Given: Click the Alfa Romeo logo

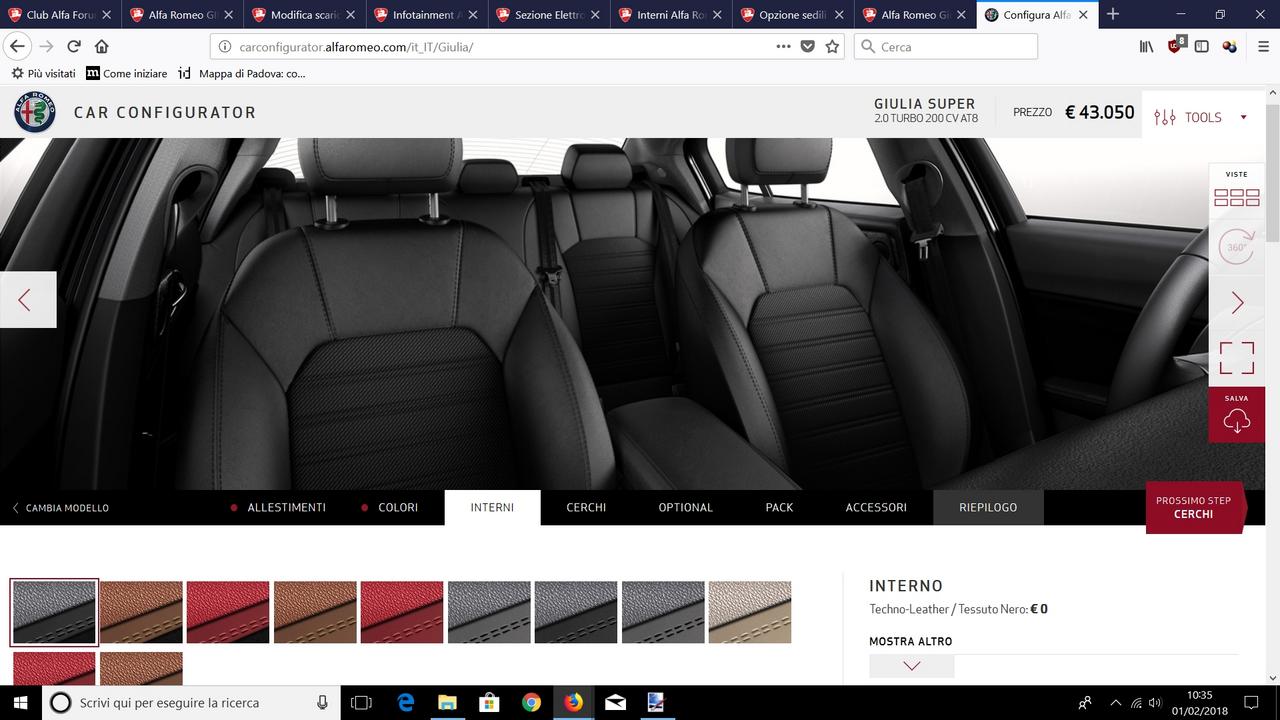Looking at the screenshot, I should (35, 112).
